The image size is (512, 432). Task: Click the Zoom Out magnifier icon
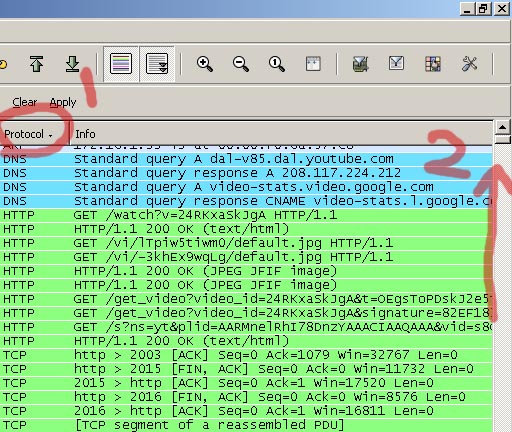241,64
